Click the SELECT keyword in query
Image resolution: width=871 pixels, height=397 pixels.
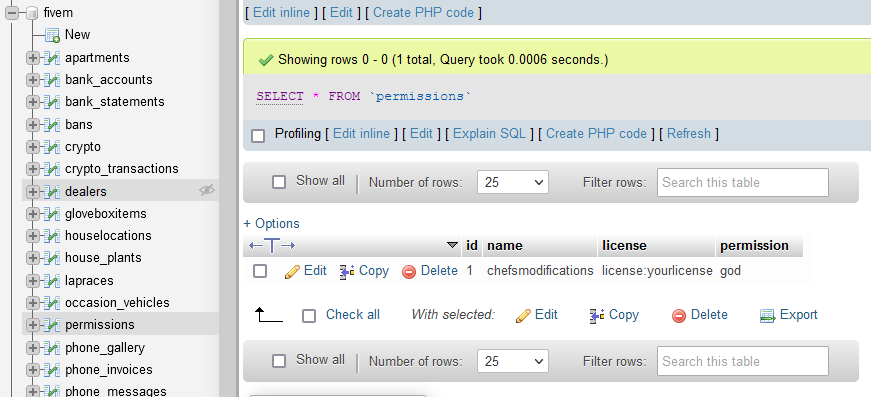tap(280, 97)
